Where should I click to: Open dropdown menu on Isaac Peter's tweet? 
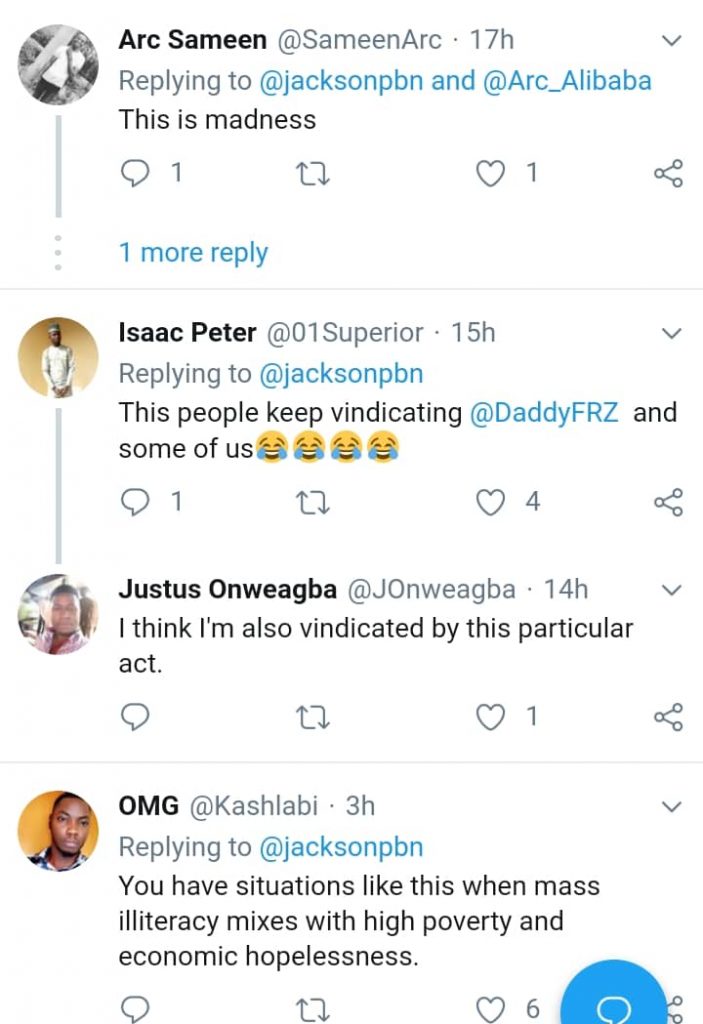[x=672, y=333]
